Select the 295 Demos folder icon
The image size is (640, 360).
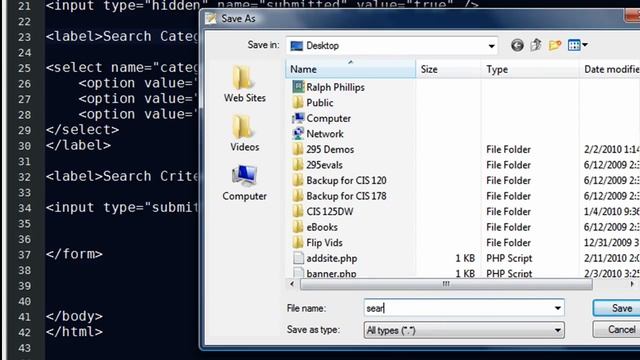298,149
